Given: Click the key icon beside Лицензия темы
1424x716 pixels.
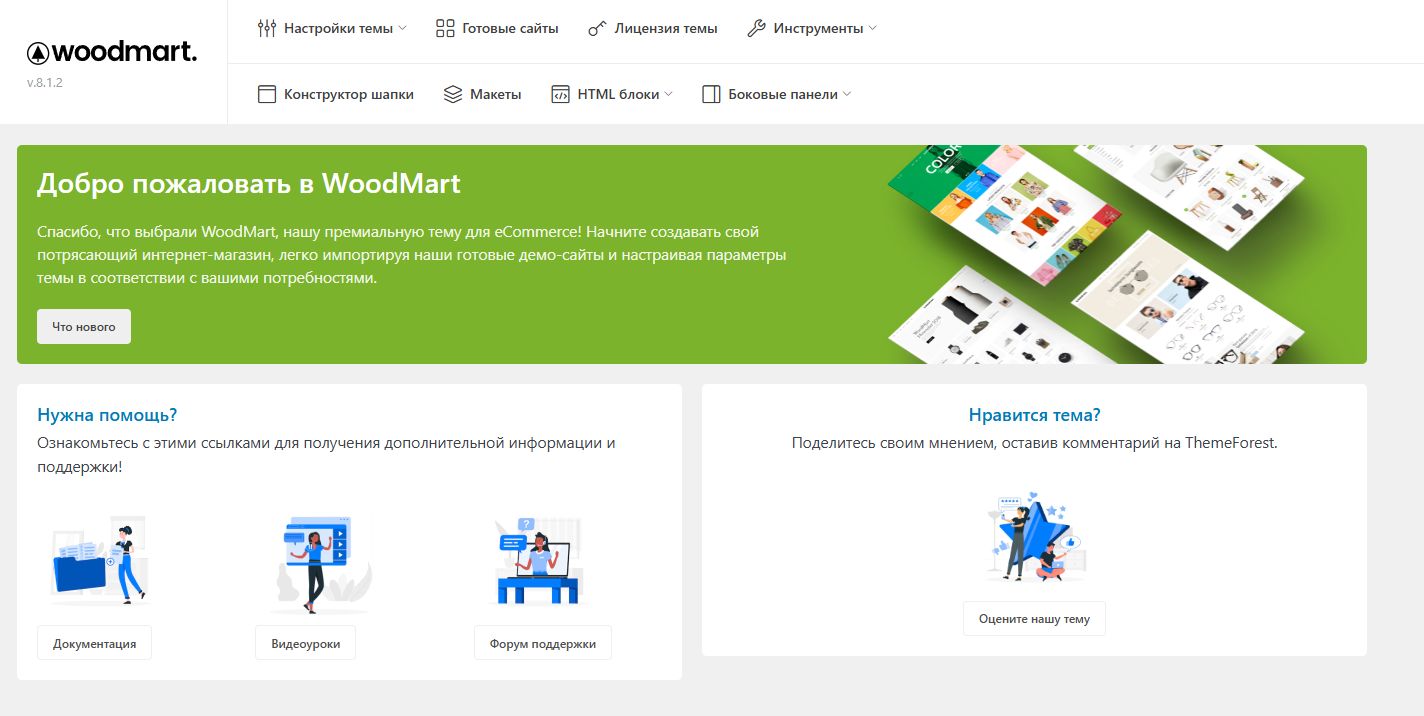Looking at the screenshot, I should [x=597, y=28].
